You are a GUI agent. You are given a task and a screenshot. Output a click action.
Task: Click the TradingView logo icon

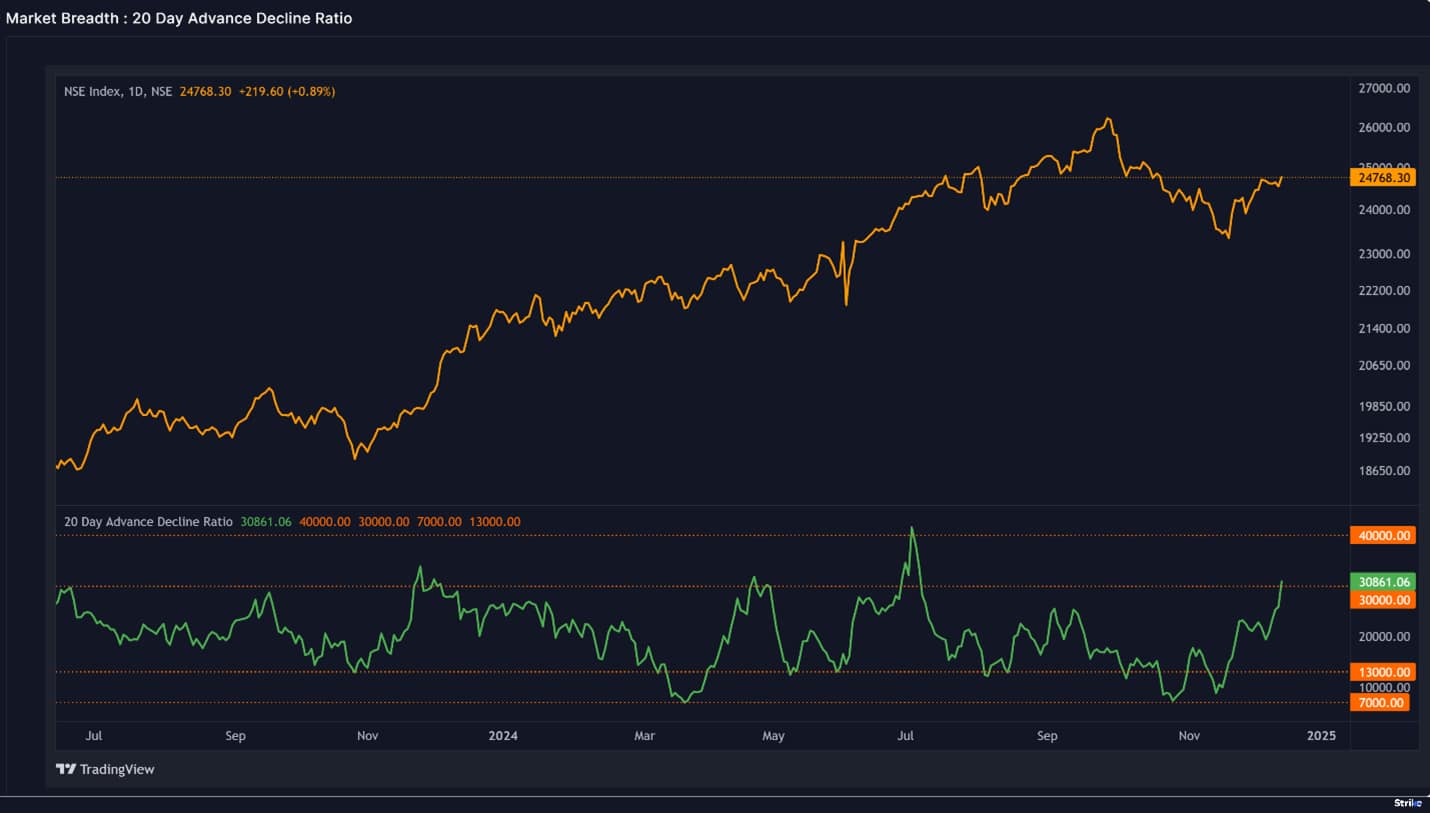64,769
